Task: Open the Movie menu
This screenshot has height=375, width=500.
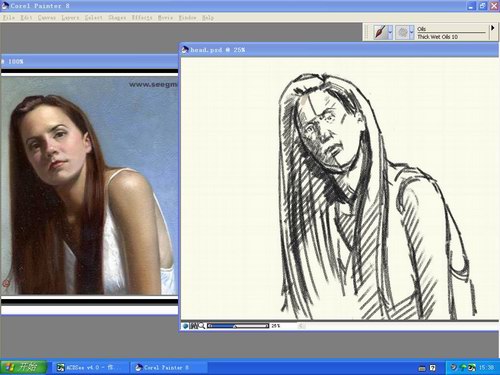Action: pos(165,17)
